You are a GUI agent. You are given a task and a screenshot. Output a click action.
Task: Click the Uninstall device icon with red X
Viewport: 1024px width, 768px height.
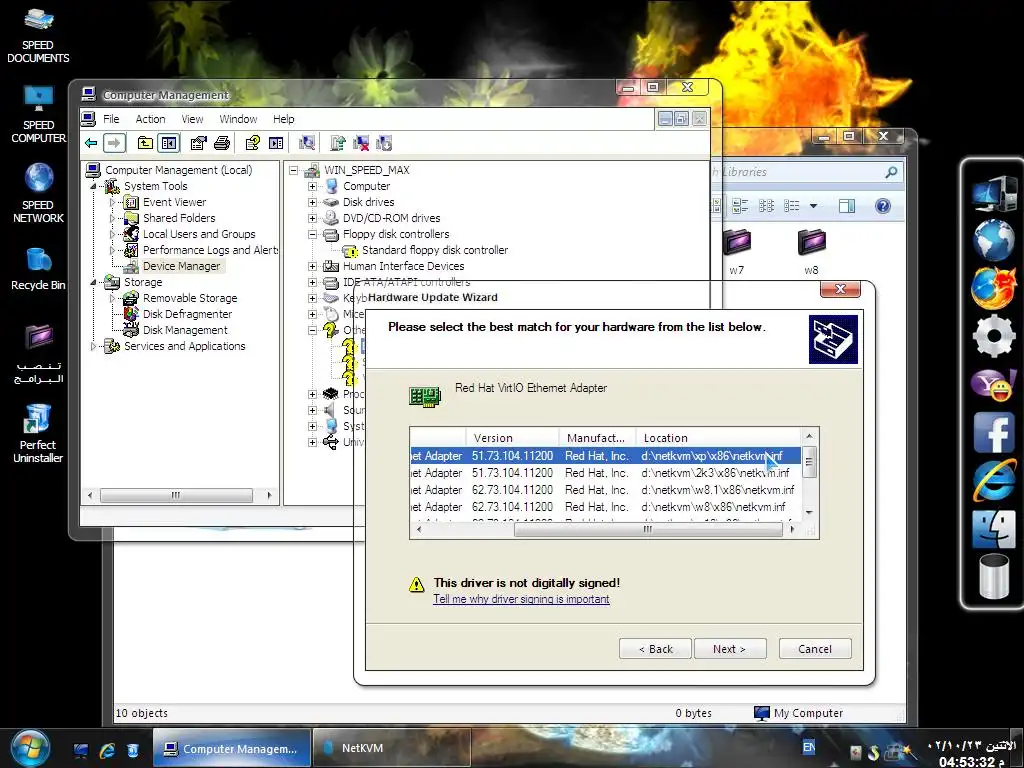point(361,143)
